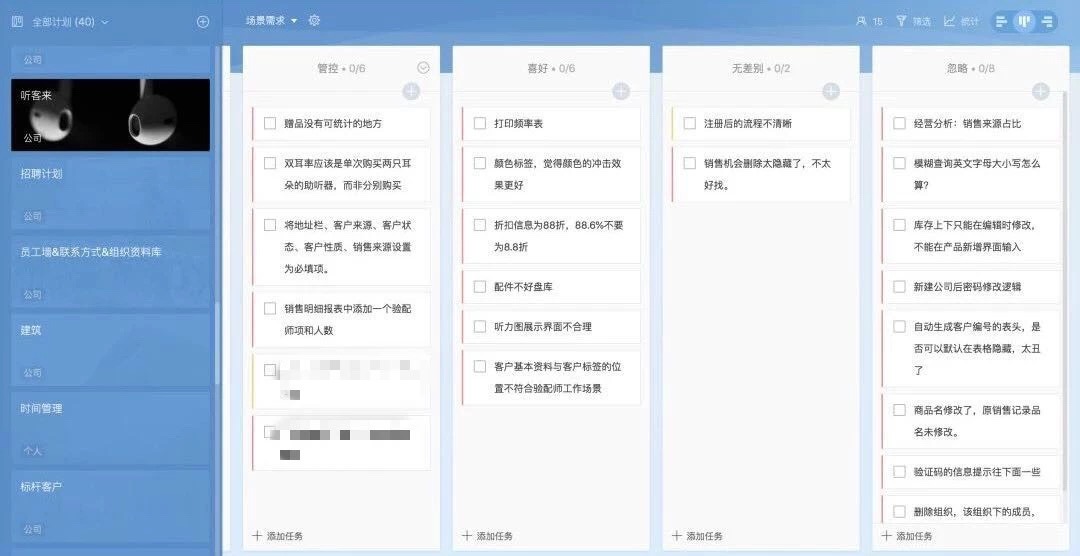
Task: Check 自动生成客户编号的表头 task
Action: point(900,327)
